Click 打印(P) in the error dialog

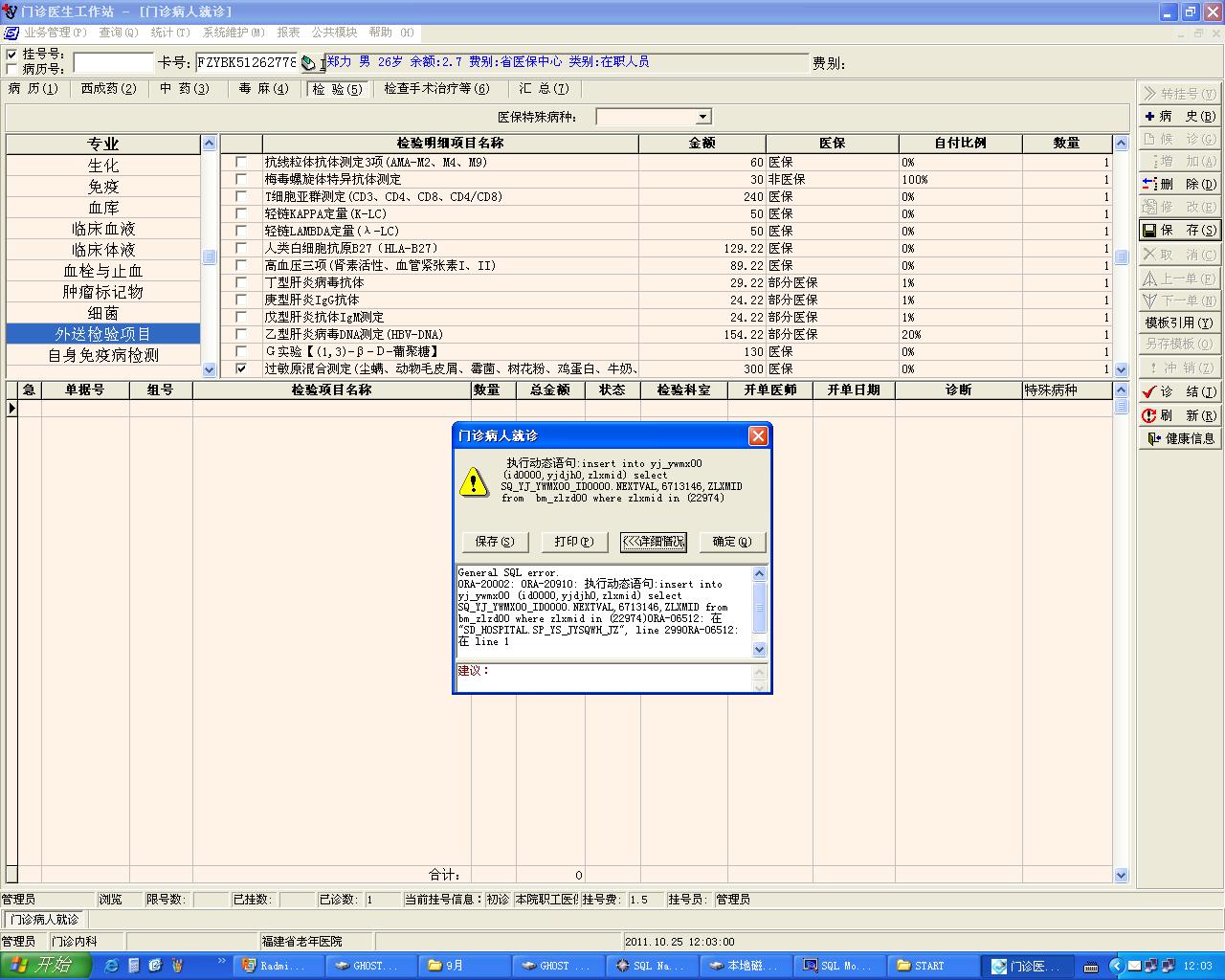point(574,542)
